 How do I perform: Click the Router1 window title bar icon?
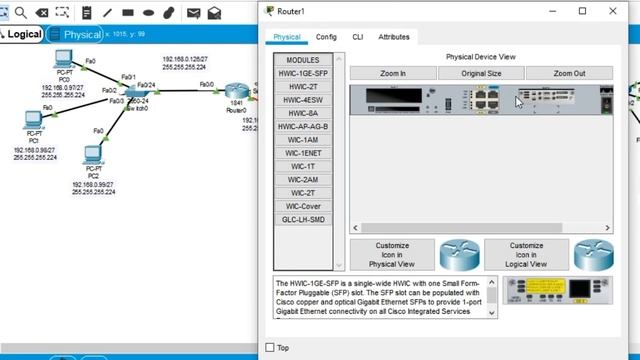pos(269,11)
